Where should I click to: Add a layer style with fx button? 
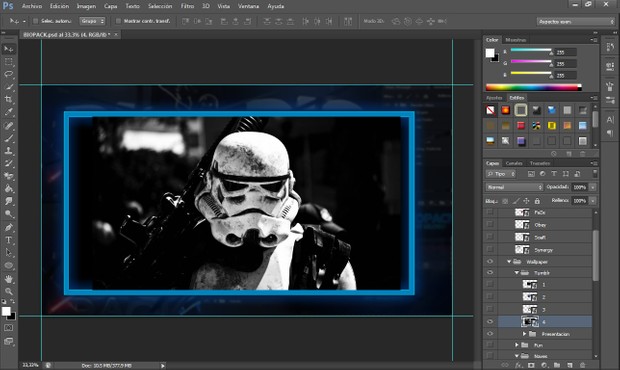[518, 366]
